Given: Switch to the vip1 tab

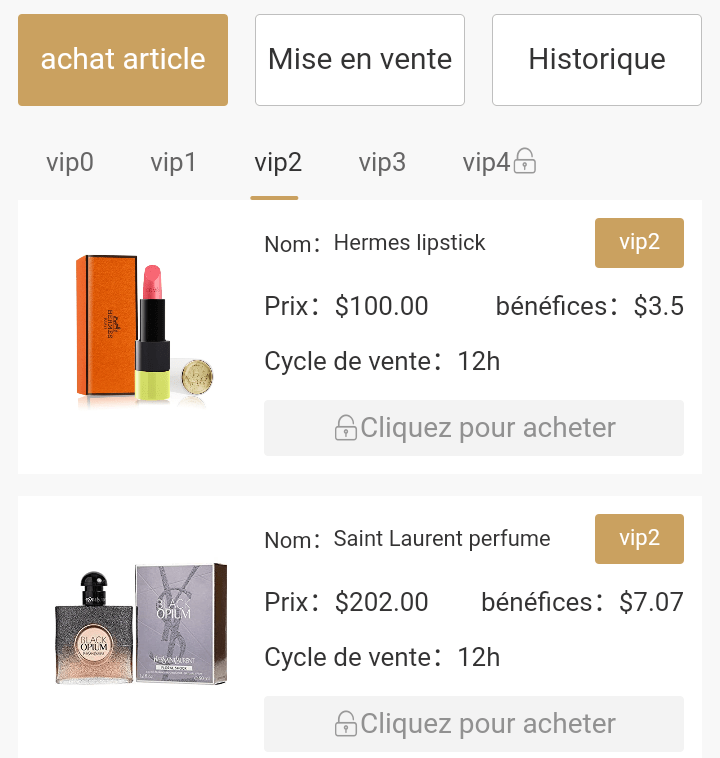Looking at the screenshot, I should point(174,162).
